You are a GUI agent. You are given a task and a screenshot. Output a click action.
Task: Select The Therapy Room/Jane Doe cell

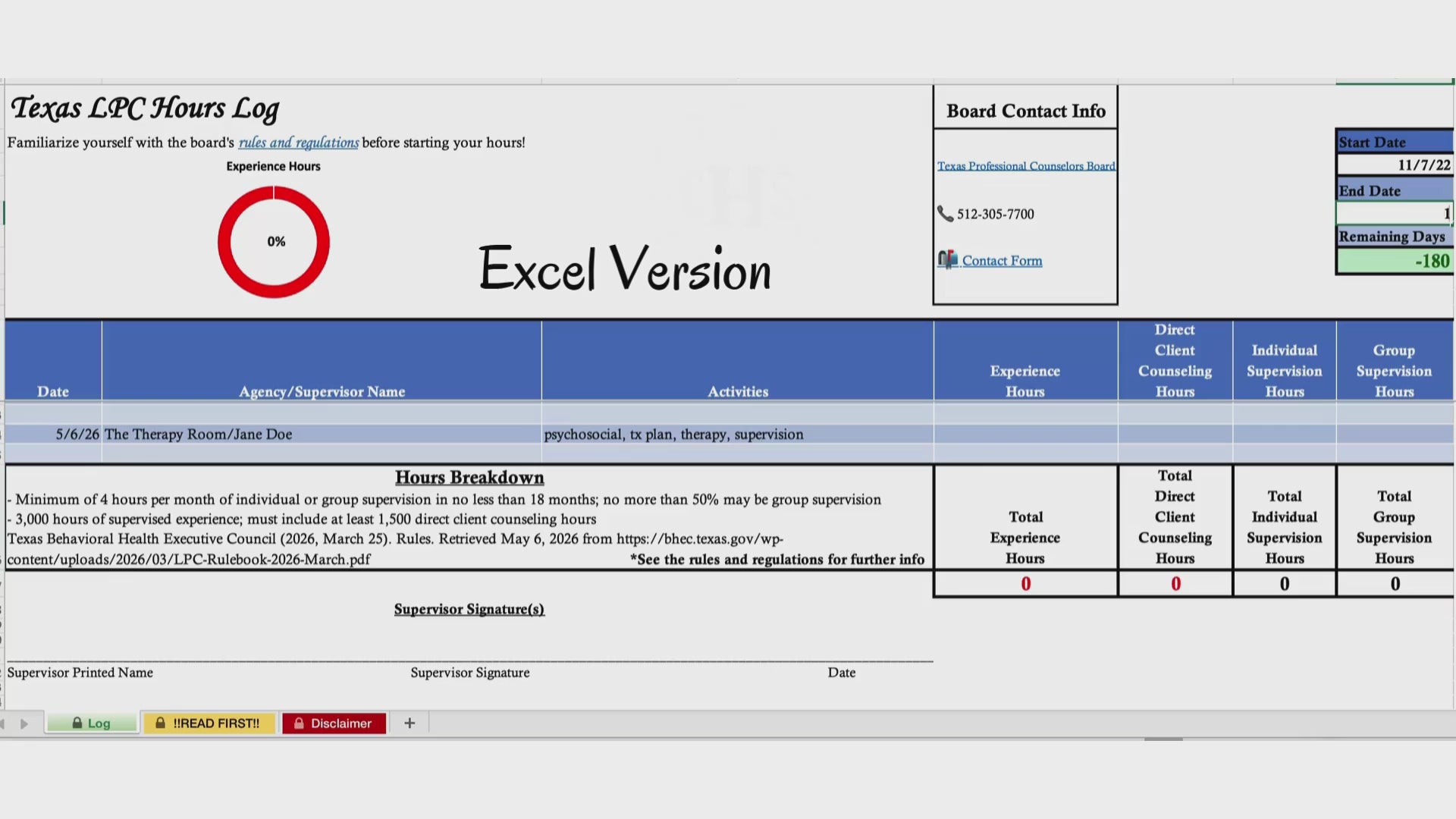[322, 435]
